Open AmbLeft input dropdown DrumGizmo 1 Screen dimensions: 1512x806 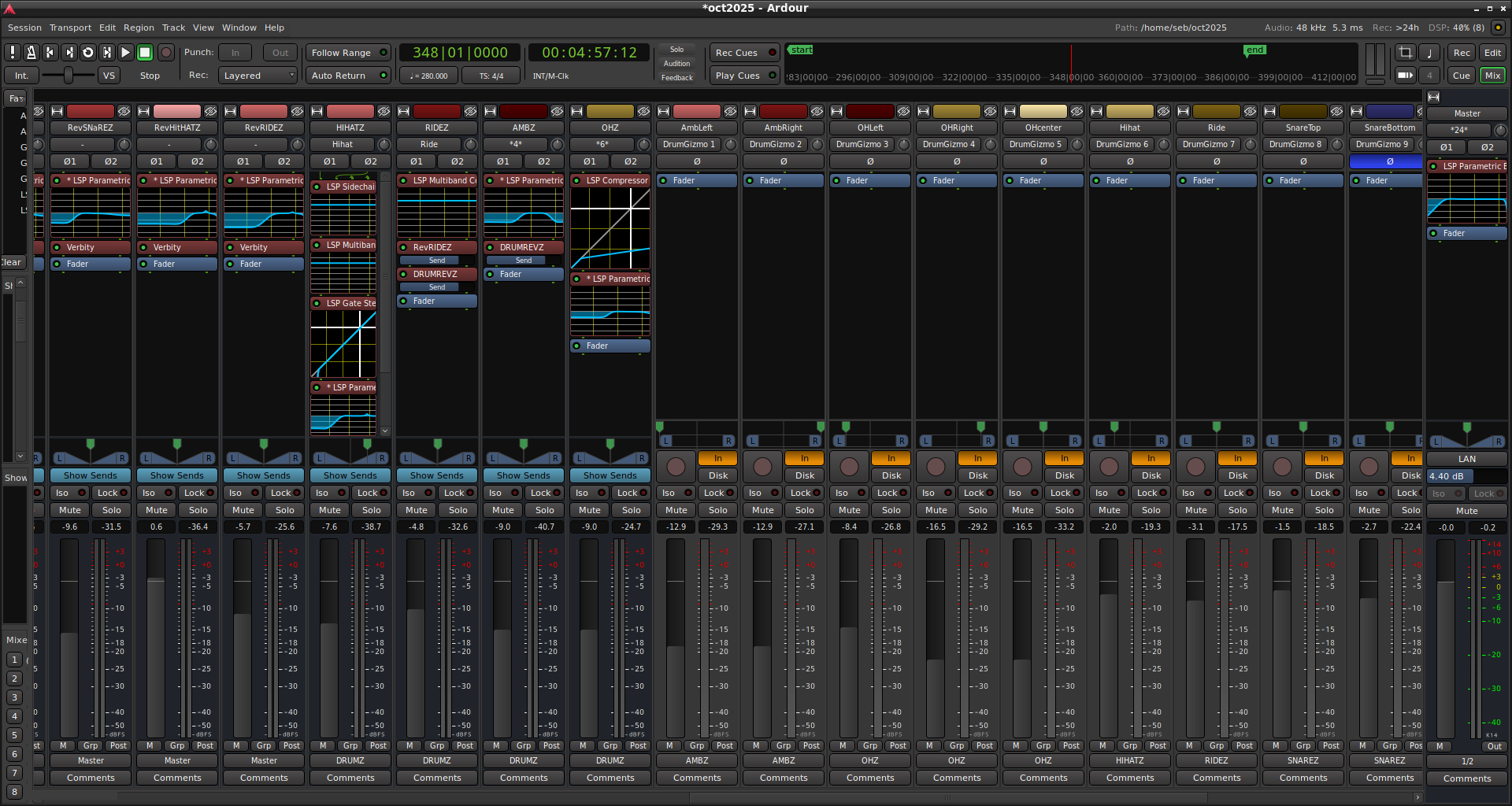689,145
